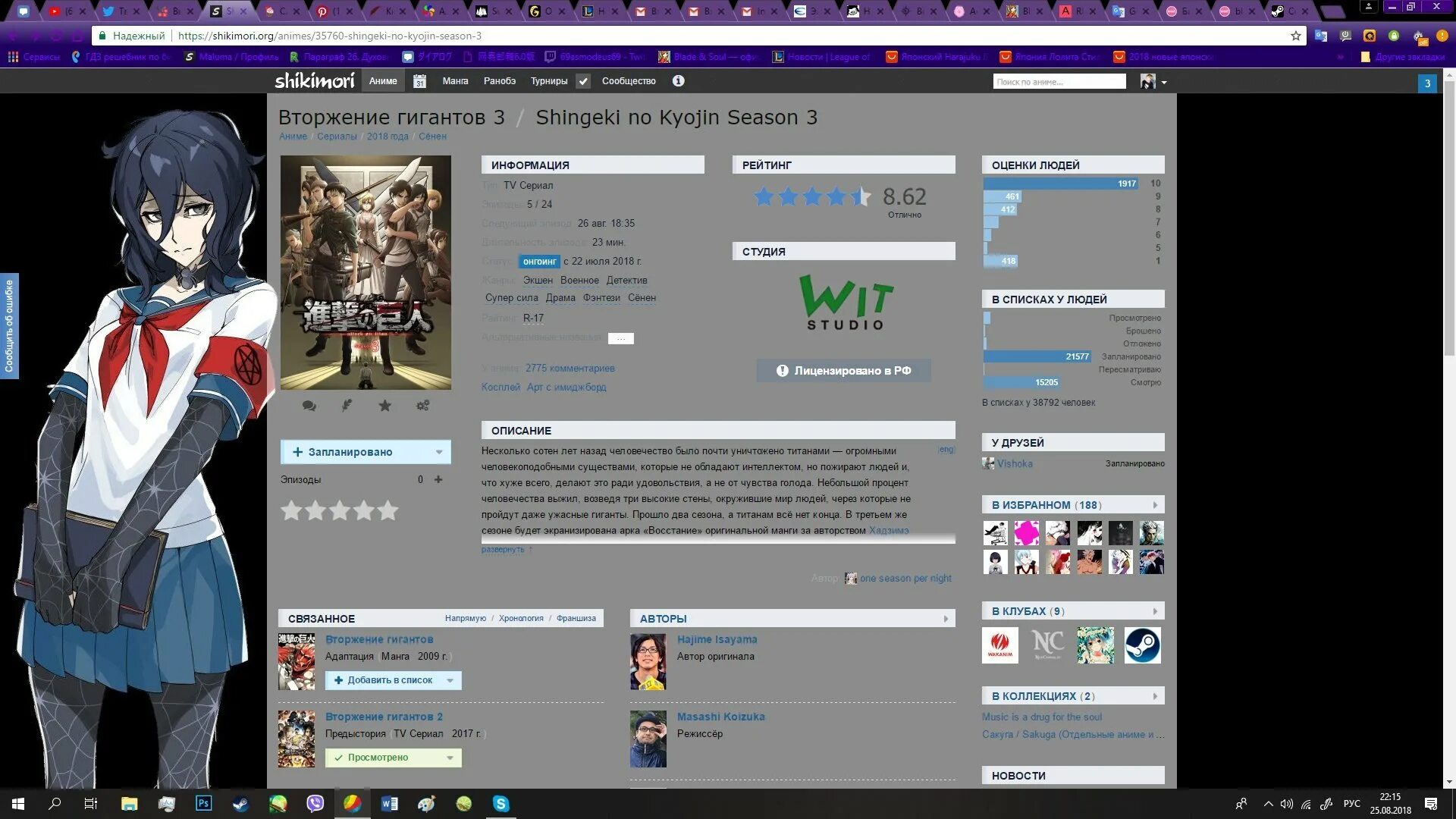
Task: Open the gears edit icon under the poster
Action: (x=422, y=406)
